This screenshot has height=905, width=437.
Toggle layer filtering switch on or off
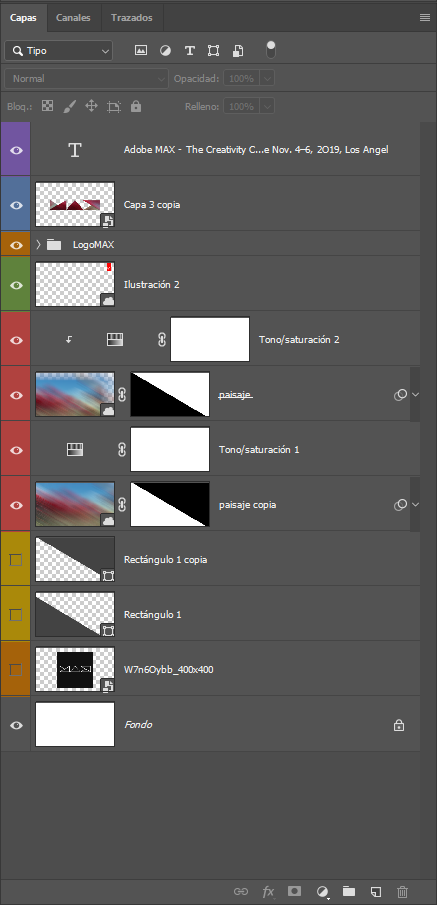point(271,50)
